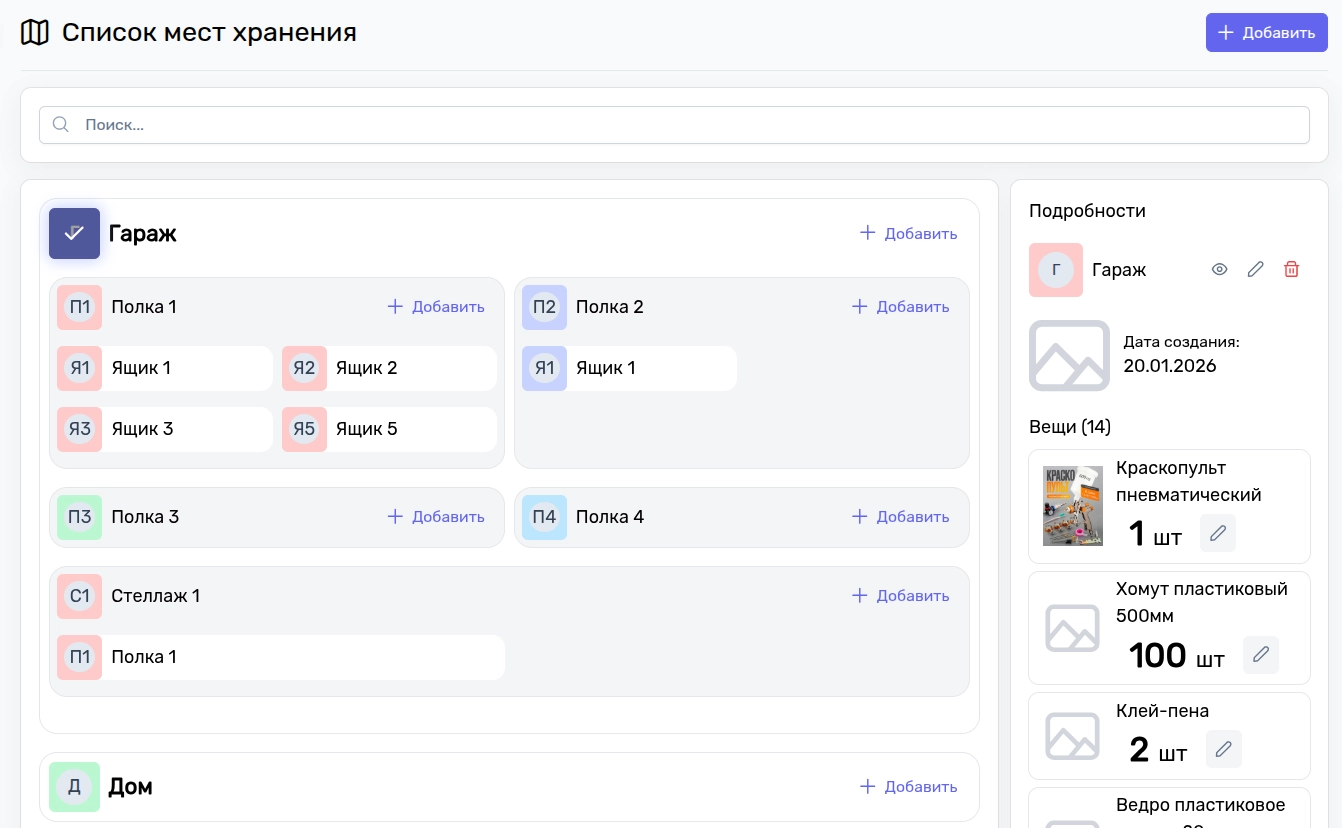Click Добавить in the Гараж header row

(909, 233)
